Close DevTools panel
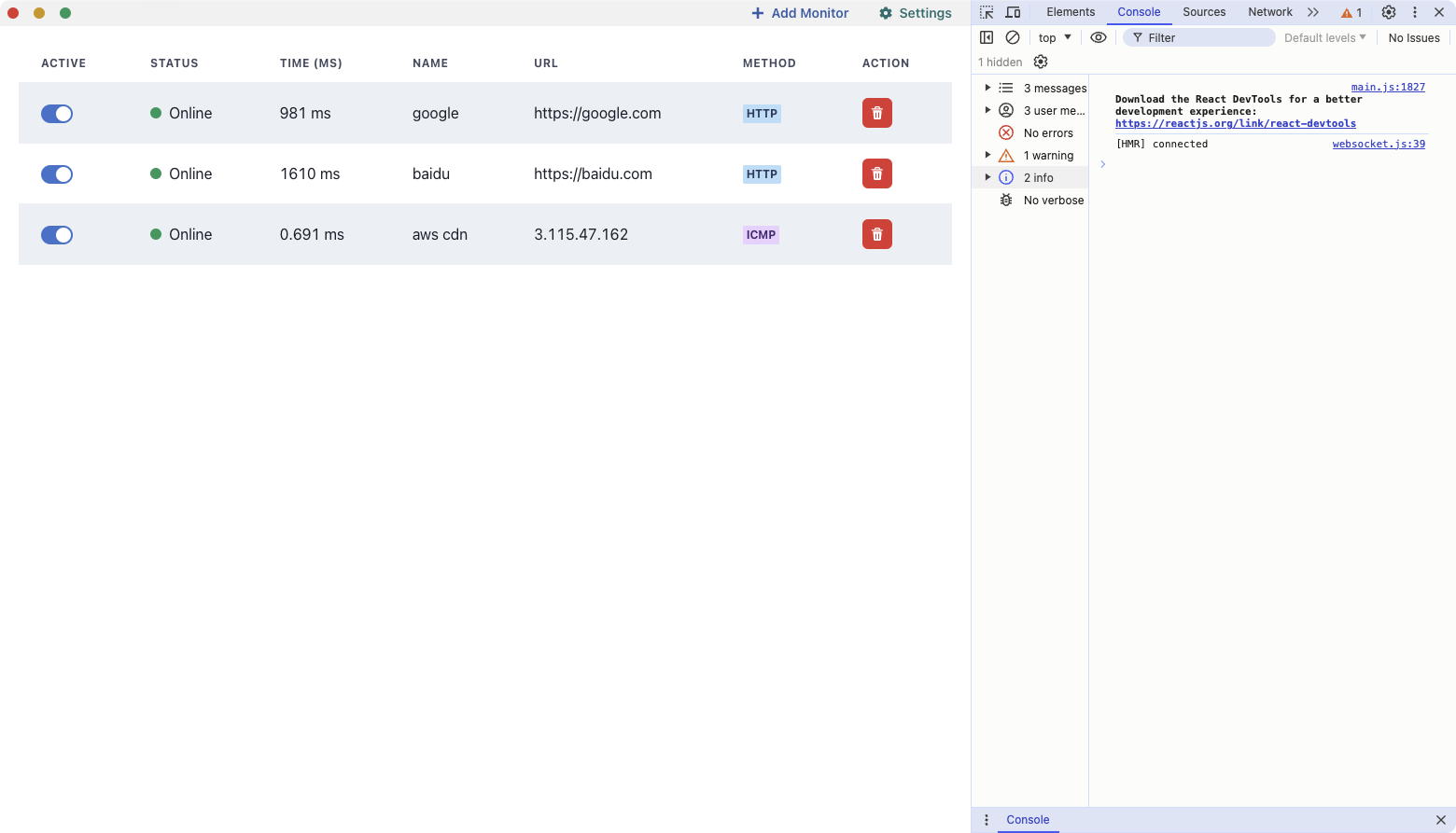Viewport: 1456px width, 833px height. (1439, 12)
